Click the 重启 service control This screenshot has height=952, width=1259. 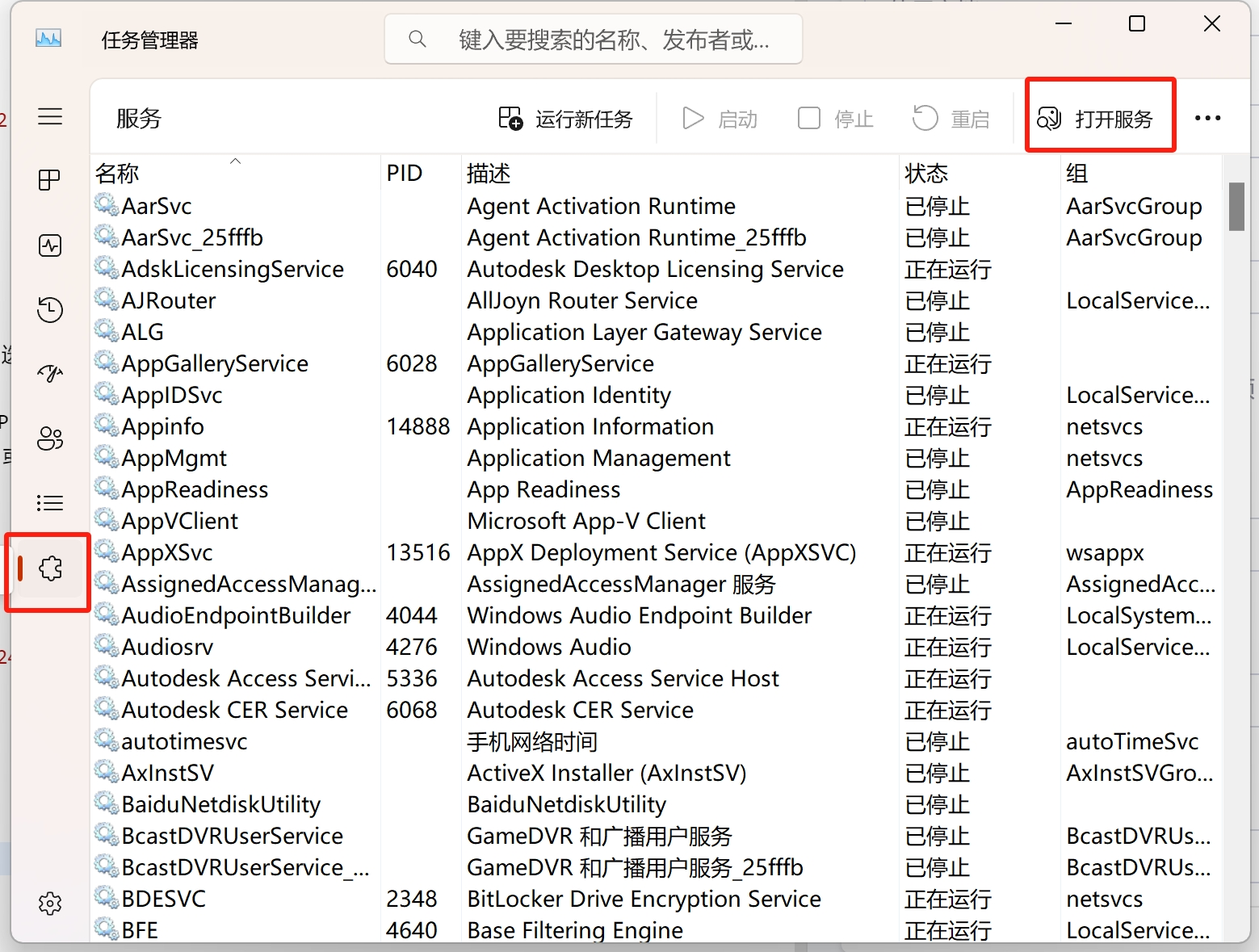click(x=951, y=118)
